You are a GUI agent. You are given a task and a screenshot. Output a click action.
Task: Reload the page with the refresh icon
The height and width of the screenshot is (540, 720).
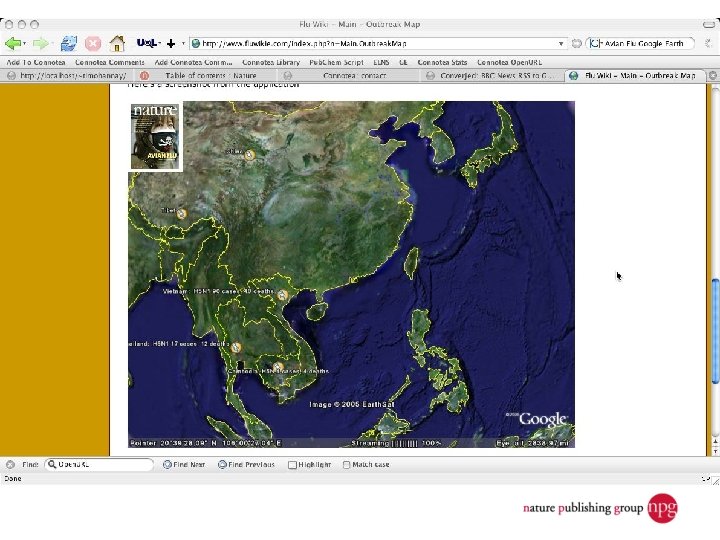click(x=68, y=44)
